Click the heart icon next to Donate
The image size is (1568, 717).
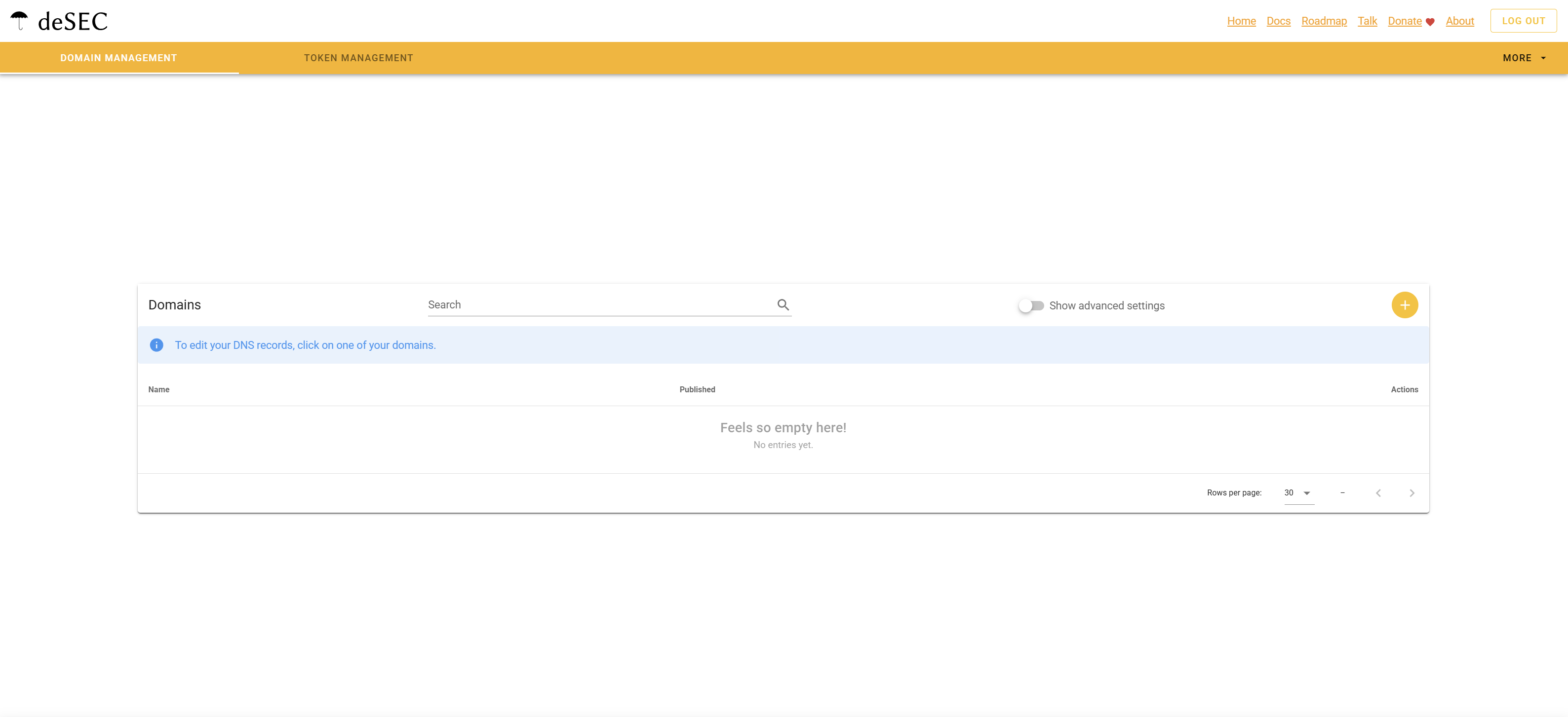1430,21
